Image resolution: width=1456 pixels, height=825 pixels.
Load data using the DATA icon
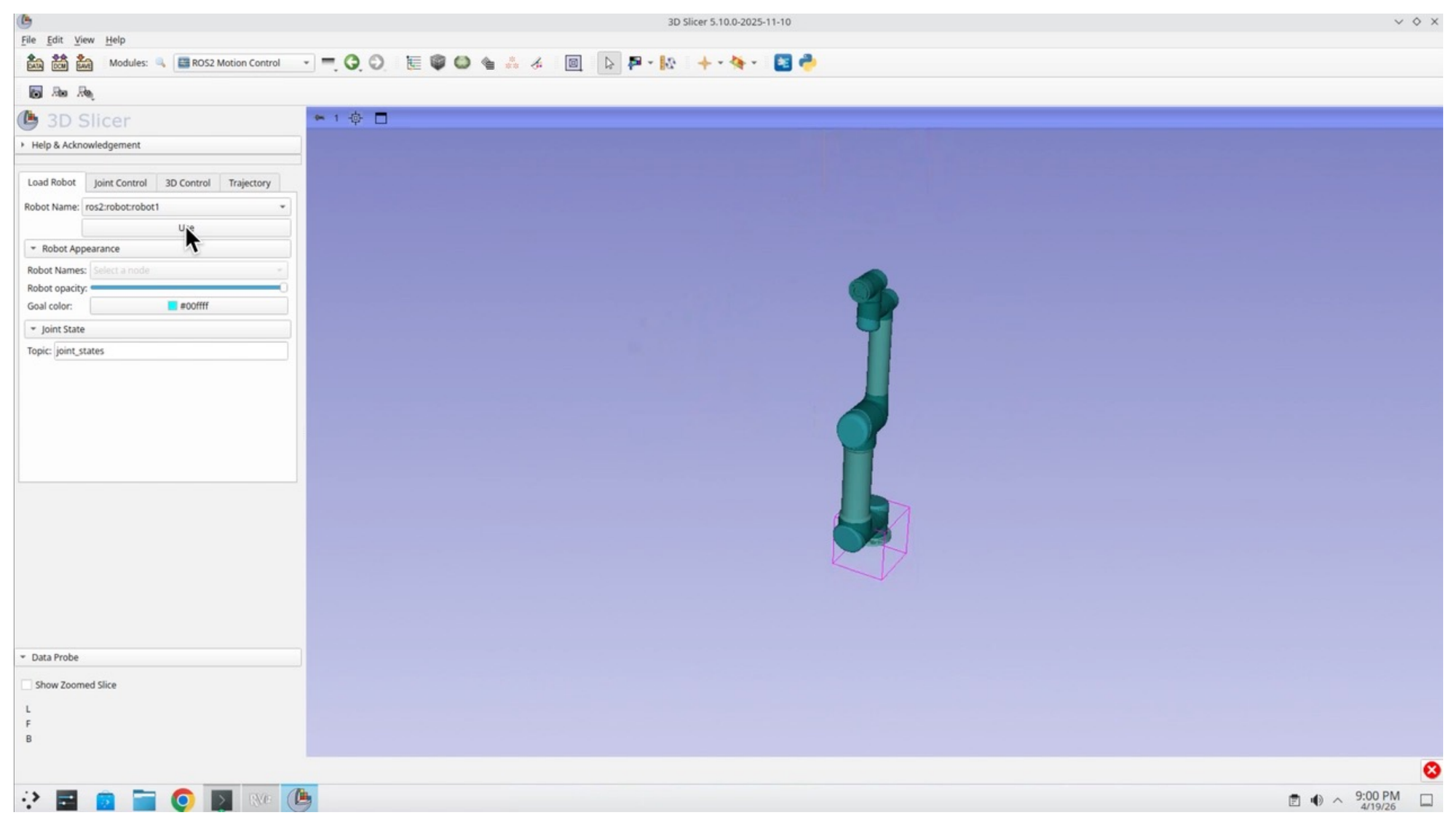[33, 63]
